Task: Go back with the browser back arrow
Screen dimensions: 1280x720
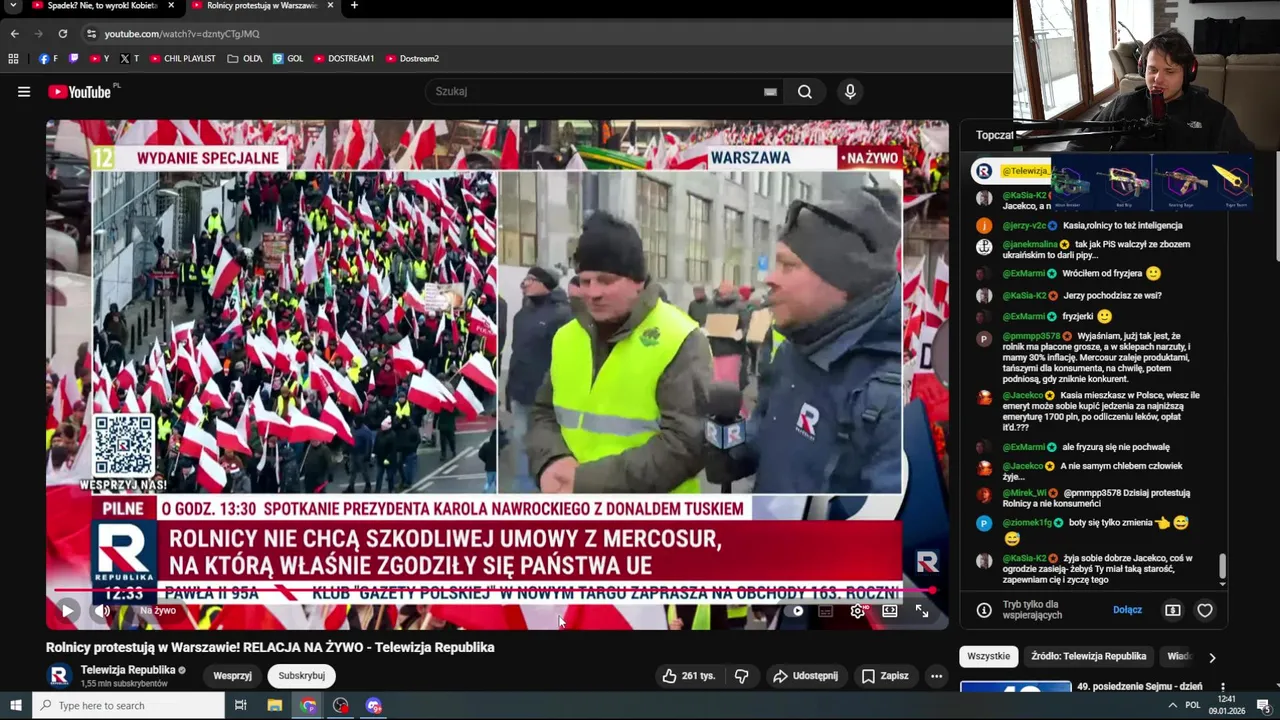Action: pyautogui.click(x=14, y=34)
